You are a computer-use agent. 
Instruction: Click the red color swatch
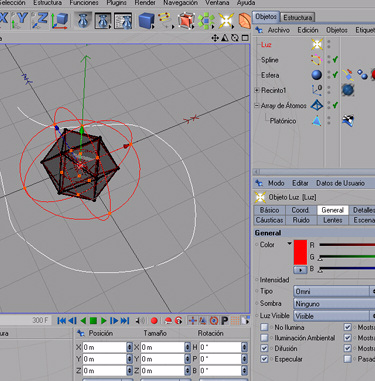click(300, 252)
